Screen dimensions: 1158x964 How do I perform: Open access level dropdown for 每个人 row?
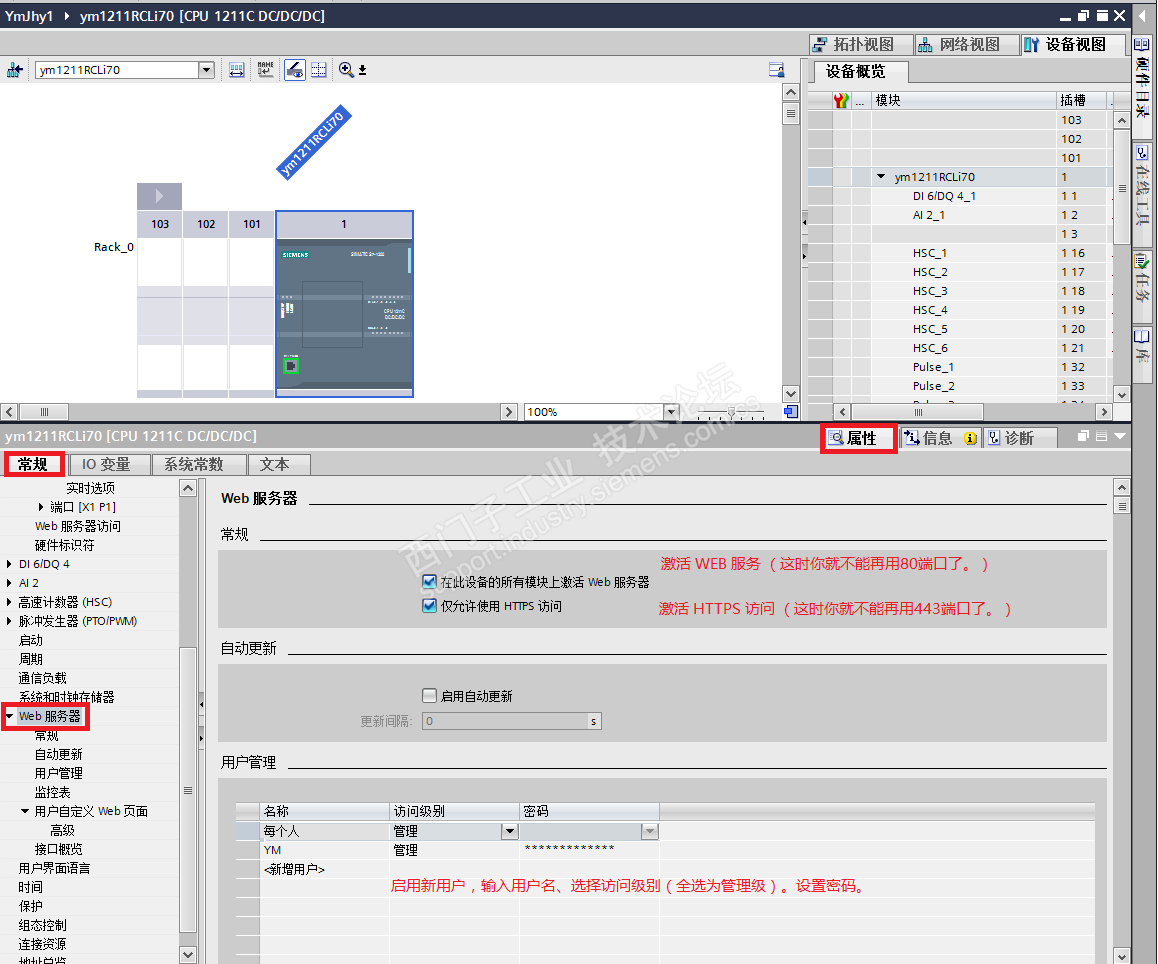(x=510, y=831)
